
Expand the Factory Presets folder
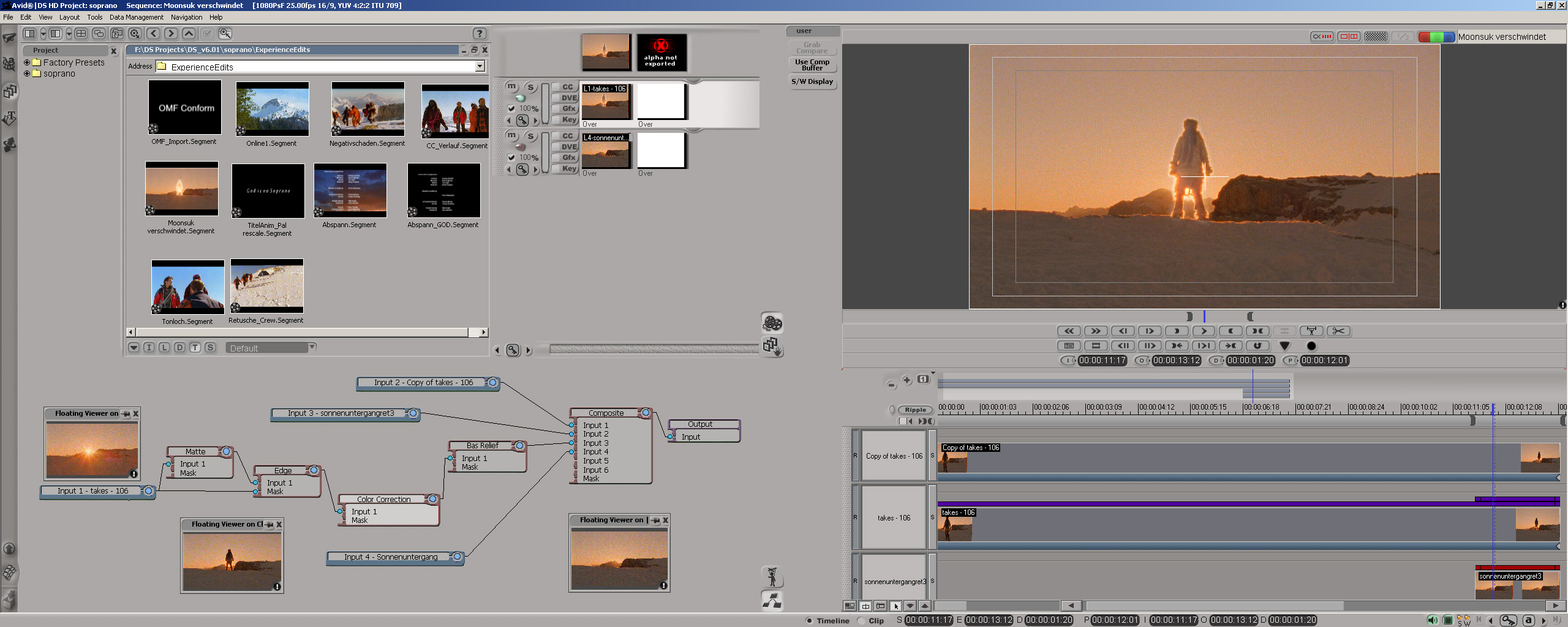click(27, 62)
